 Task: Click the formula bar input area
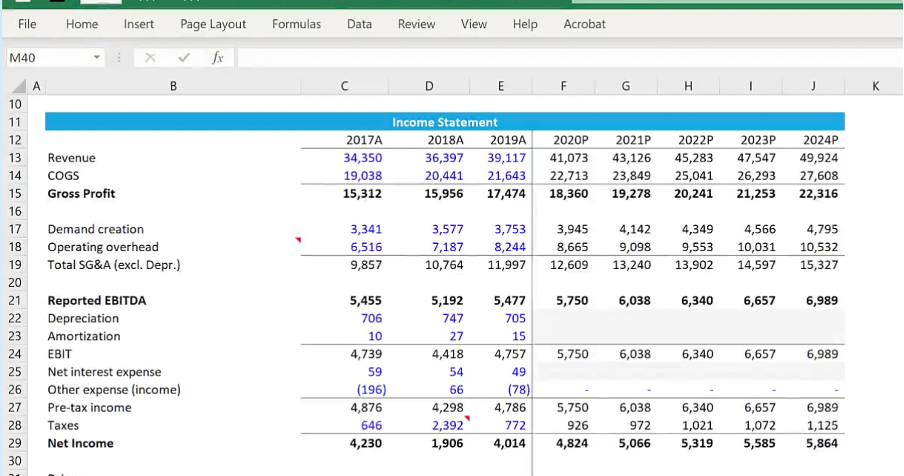click(560, 58)
